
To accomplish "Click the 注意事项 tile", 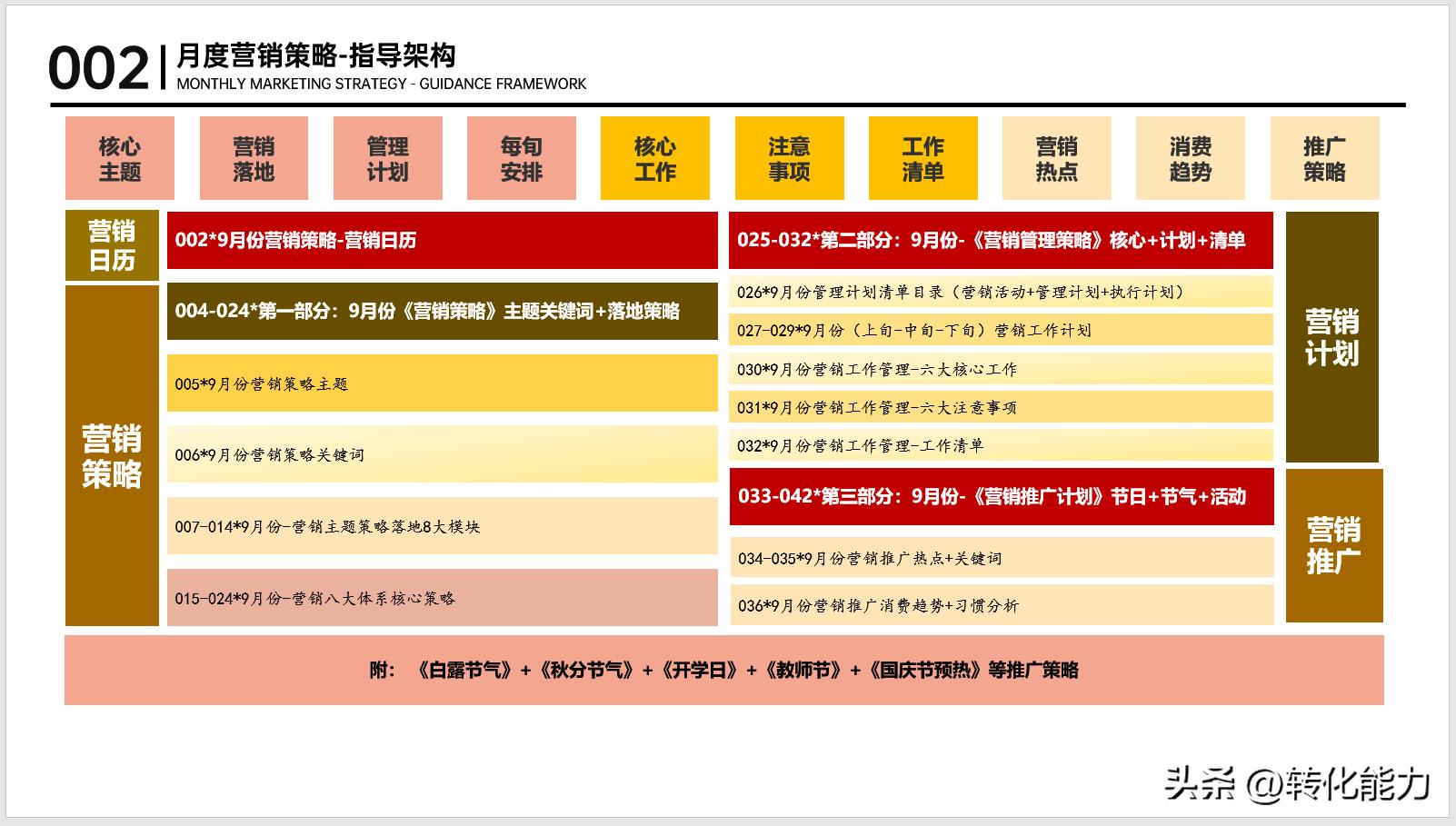I will click(x=787, y=157).
